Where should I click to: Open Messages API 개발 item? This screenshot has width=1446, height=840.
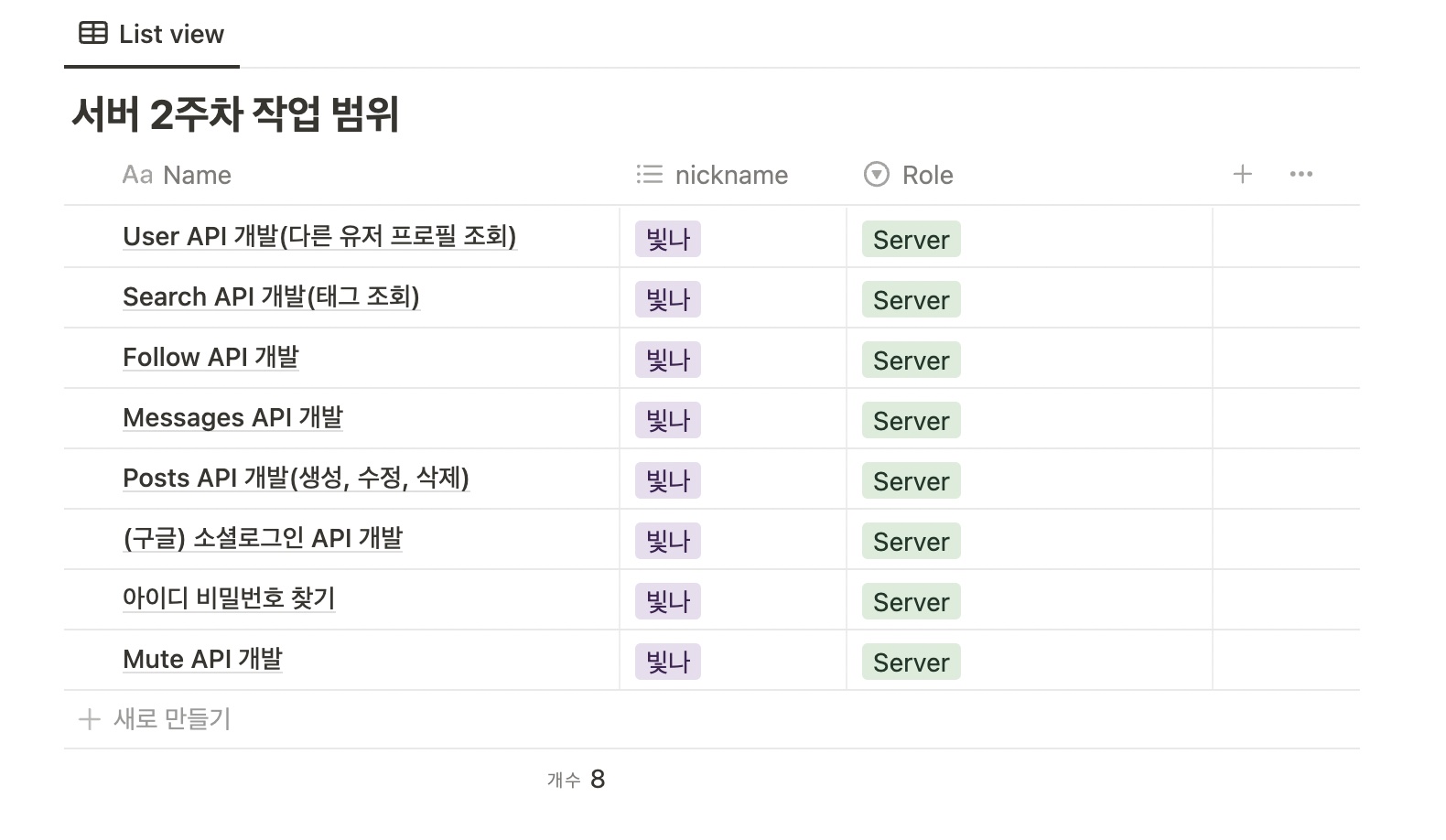(232, 418)
